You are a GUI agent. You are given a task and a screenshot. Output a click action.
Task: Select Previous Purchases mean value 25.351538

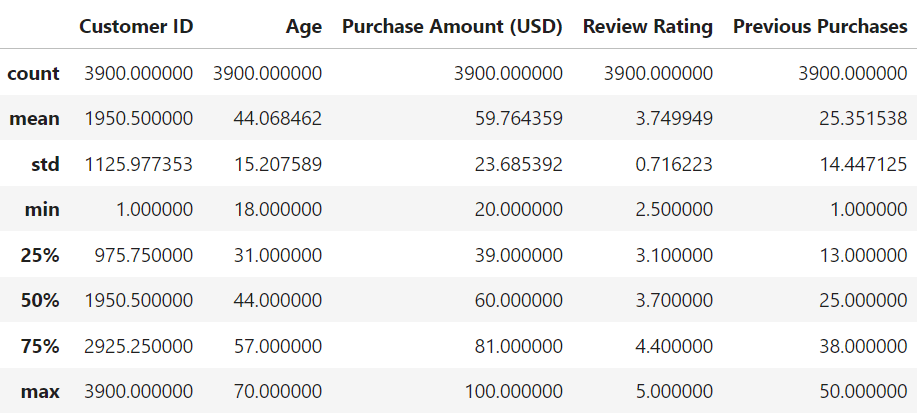click(x=863, y=119)
